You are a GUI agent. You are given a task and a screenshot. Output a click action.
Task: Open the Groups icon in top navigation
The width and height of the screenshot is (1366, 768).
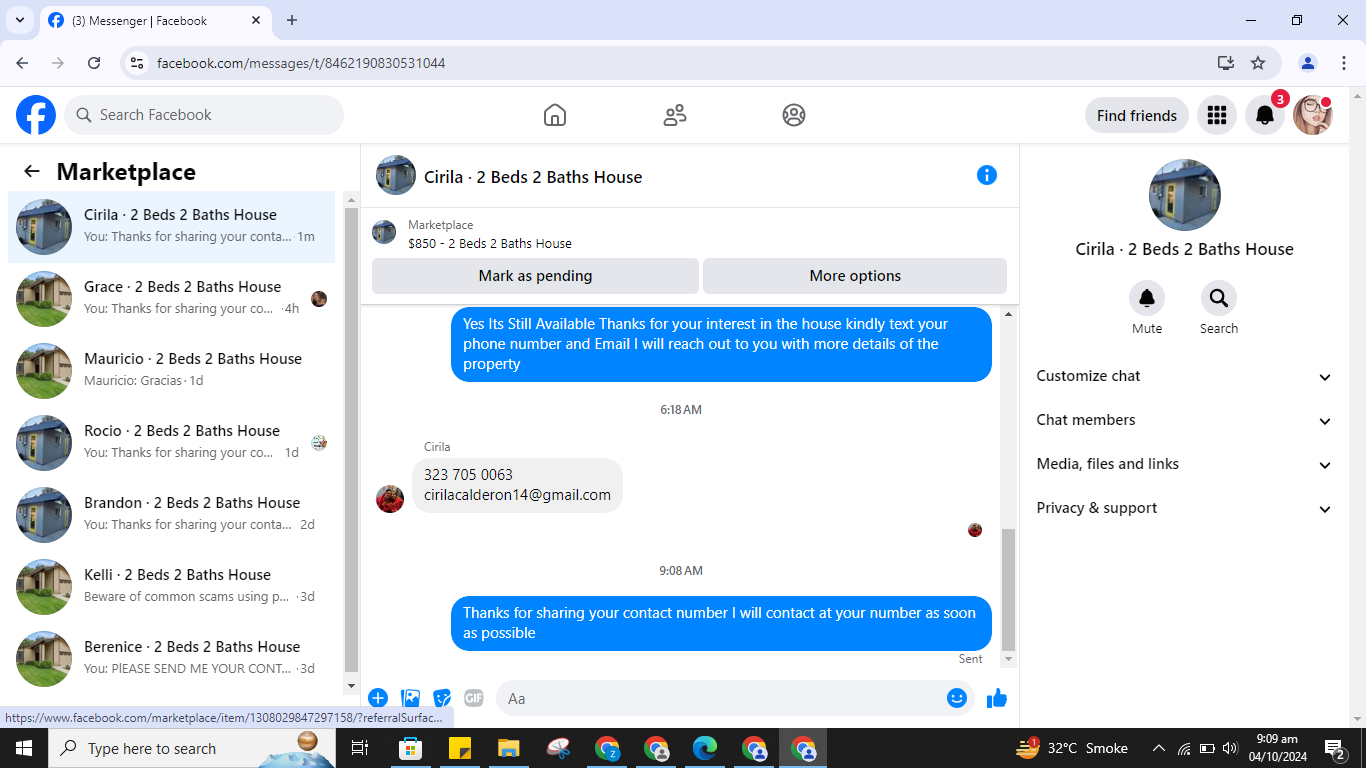pyautogui.click(x=794, y=115)
